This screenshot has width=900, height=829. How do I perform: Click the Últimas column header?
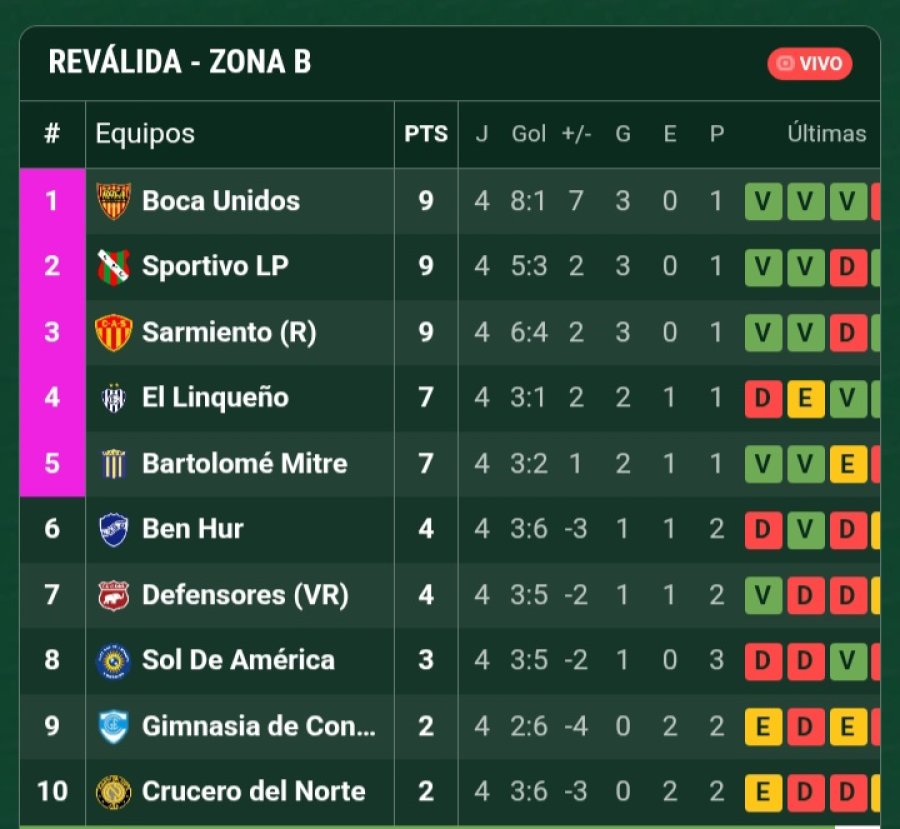pos(826,134)
